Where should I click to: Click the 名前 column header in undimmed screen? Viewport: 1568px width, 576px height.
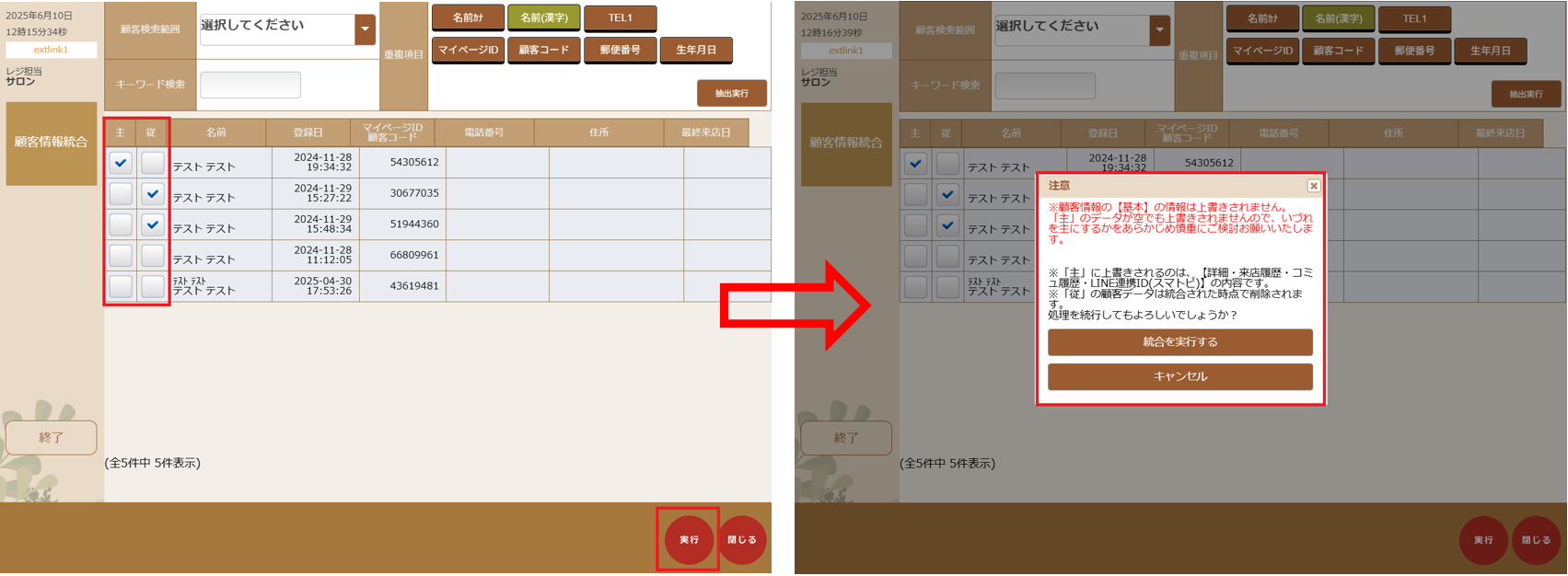click(x=216, y=132)
